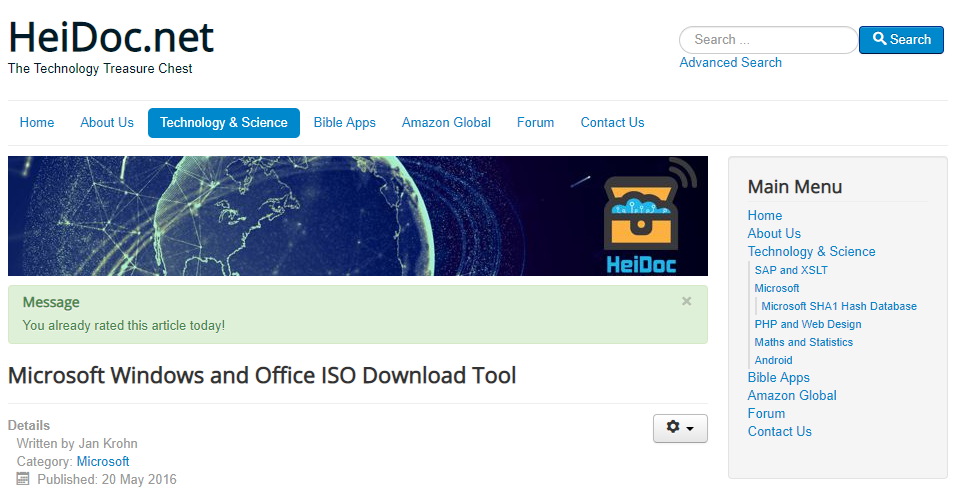This screenshot has width=955, height=491.
Task: Open Contact Us in top navigation
Action: pyautogui.click(x=612, y=122)
